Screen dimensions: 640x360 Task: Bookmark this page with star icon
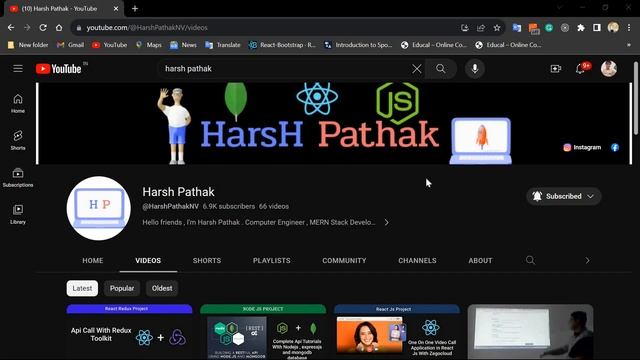497,28
